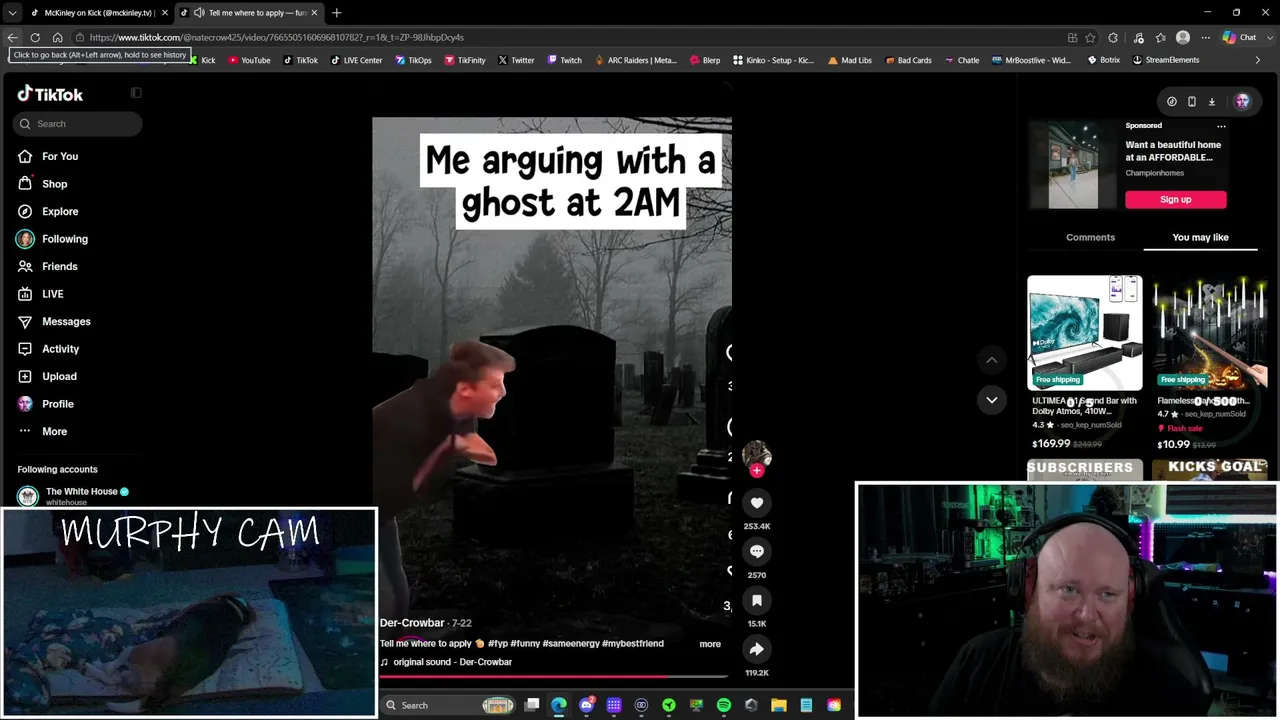Image resolution: width=1280 pixels, height=720 pixels.
Task: Open the StreamElements bookmark
Action: [x=1165, y=60]
